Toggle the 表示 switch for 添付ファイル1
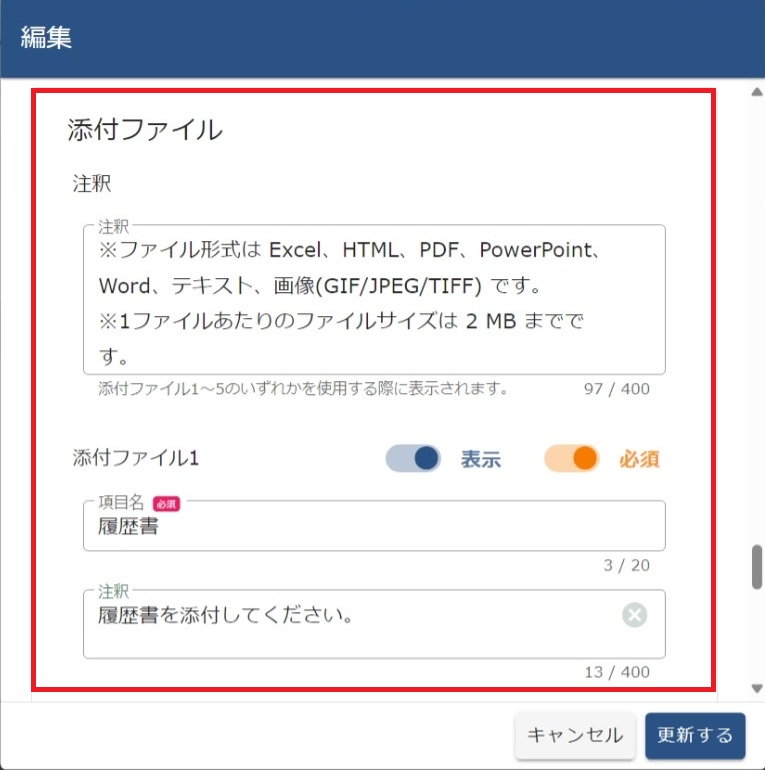Image resolution: width=765 pixels, height=770 pixels. coord(414,459)
